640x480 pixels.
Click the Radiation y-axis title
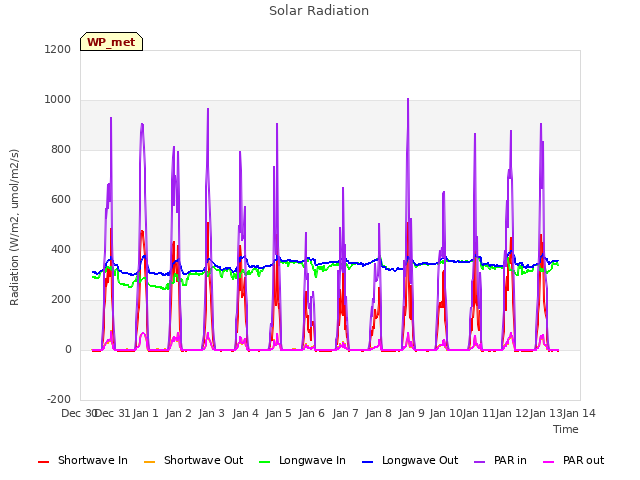point(14,227)
